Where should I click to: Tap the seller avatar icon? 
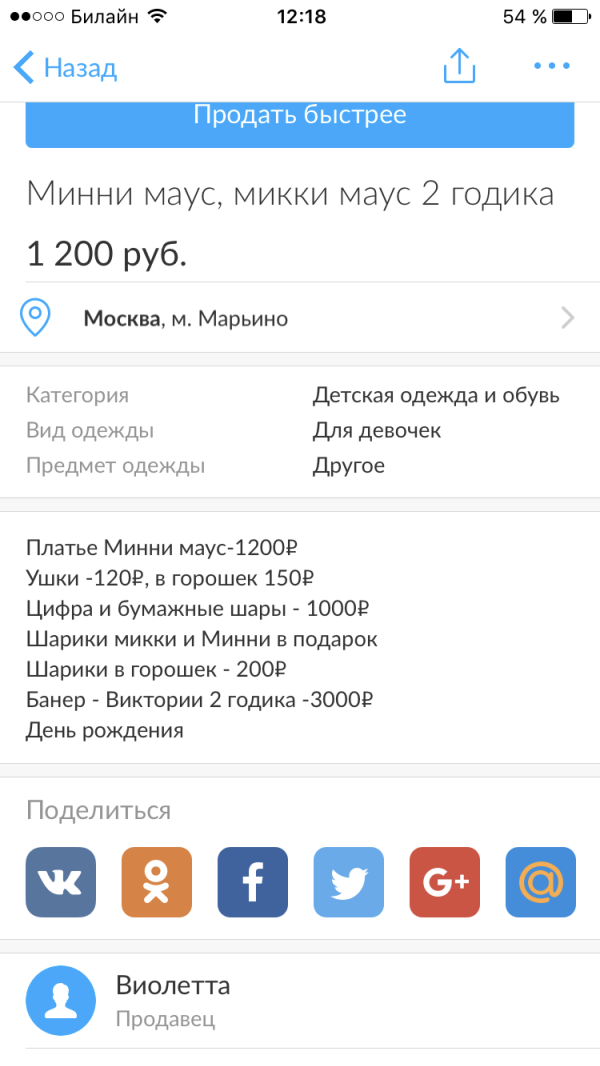point(61,1001)
